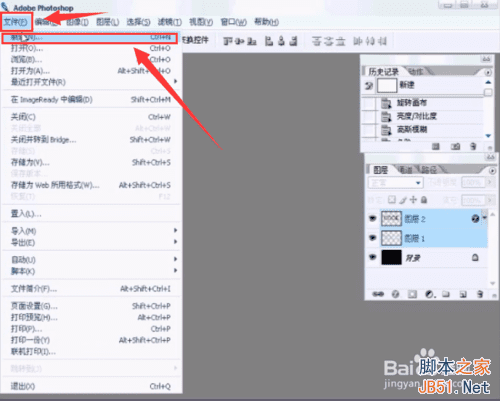Toggle visibility of the 背景 layer
The height and width of the screenshot is (401, 500).
tap(373, 257)
